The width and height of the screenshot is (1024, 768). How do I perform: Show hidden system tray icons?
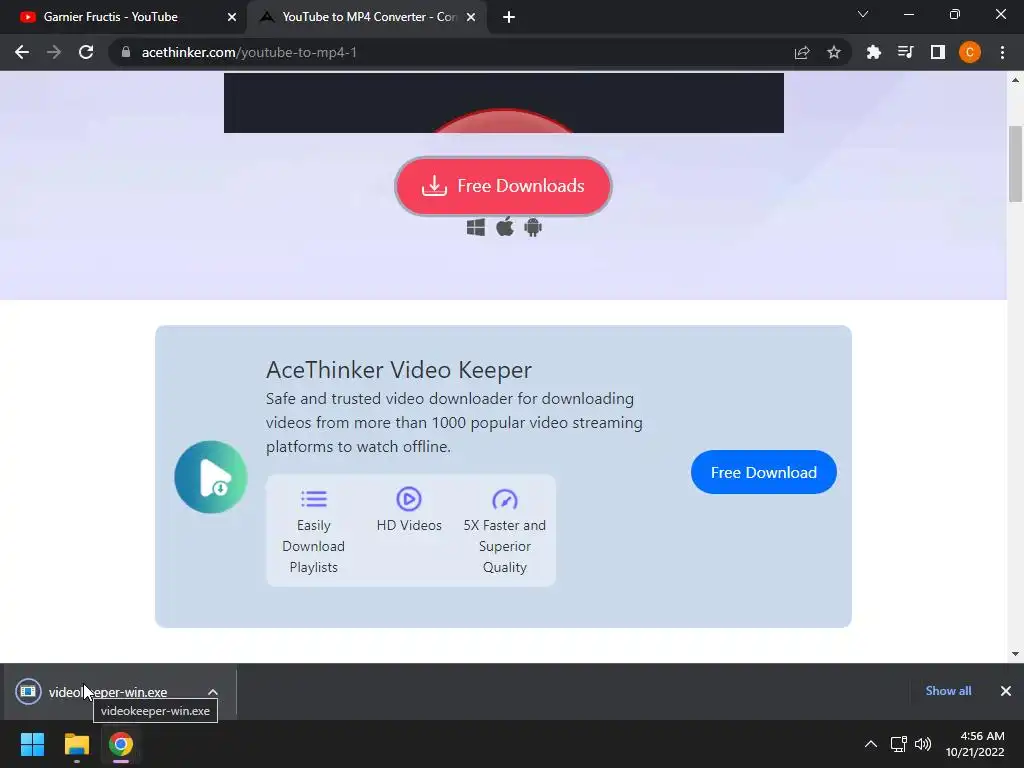(x=871, y=744)
